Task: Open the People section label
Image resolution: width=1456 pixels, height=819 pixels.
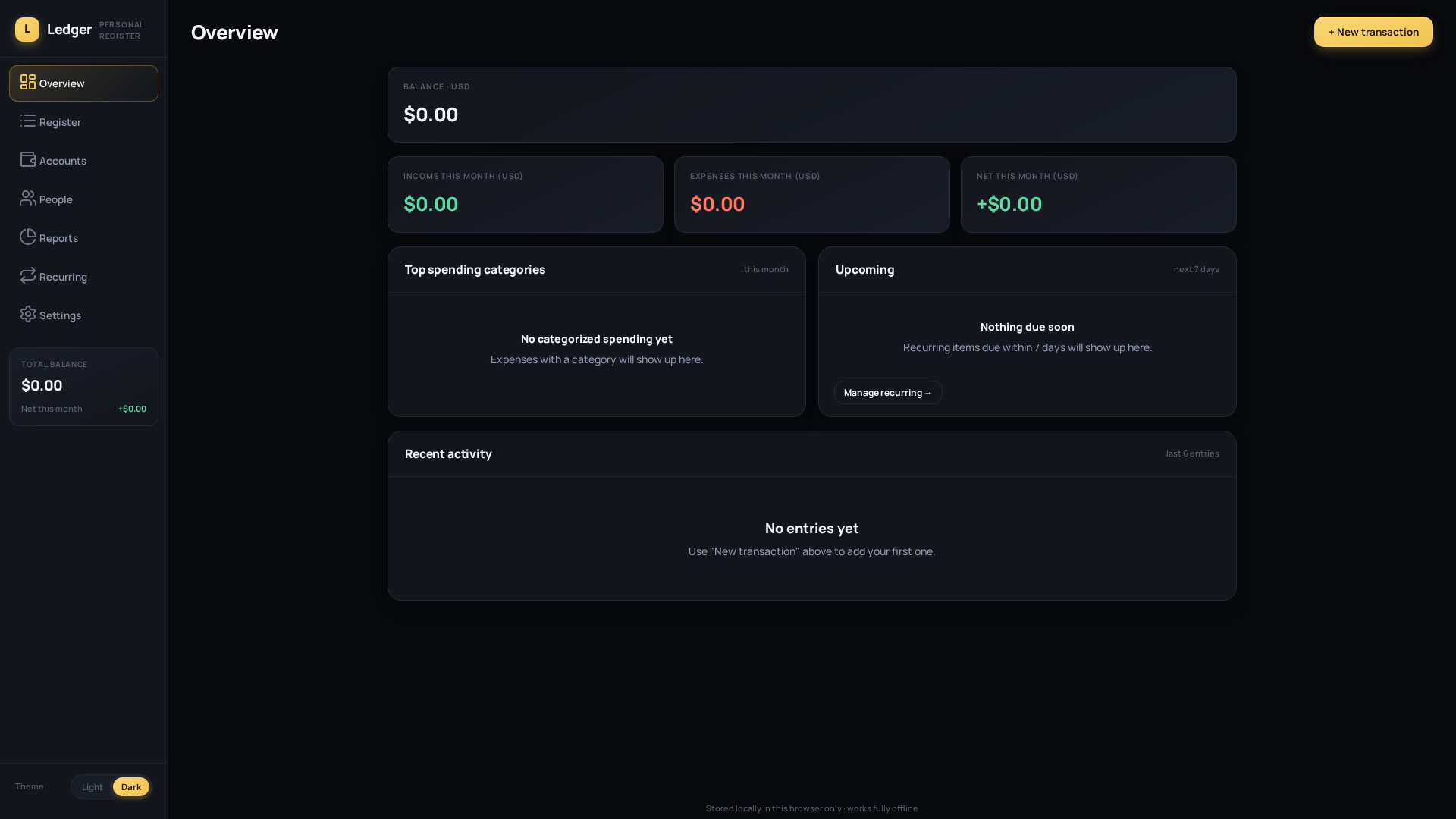Action: click(x=56, y=199)
